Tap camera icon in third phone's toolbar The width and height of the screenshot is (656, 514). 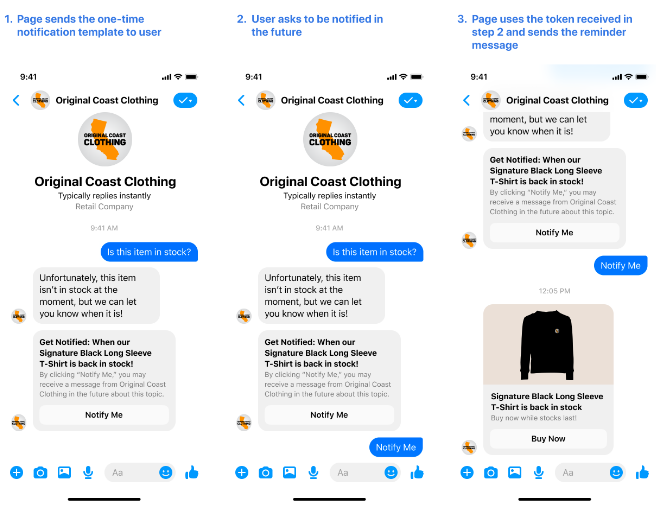(491, 473)
